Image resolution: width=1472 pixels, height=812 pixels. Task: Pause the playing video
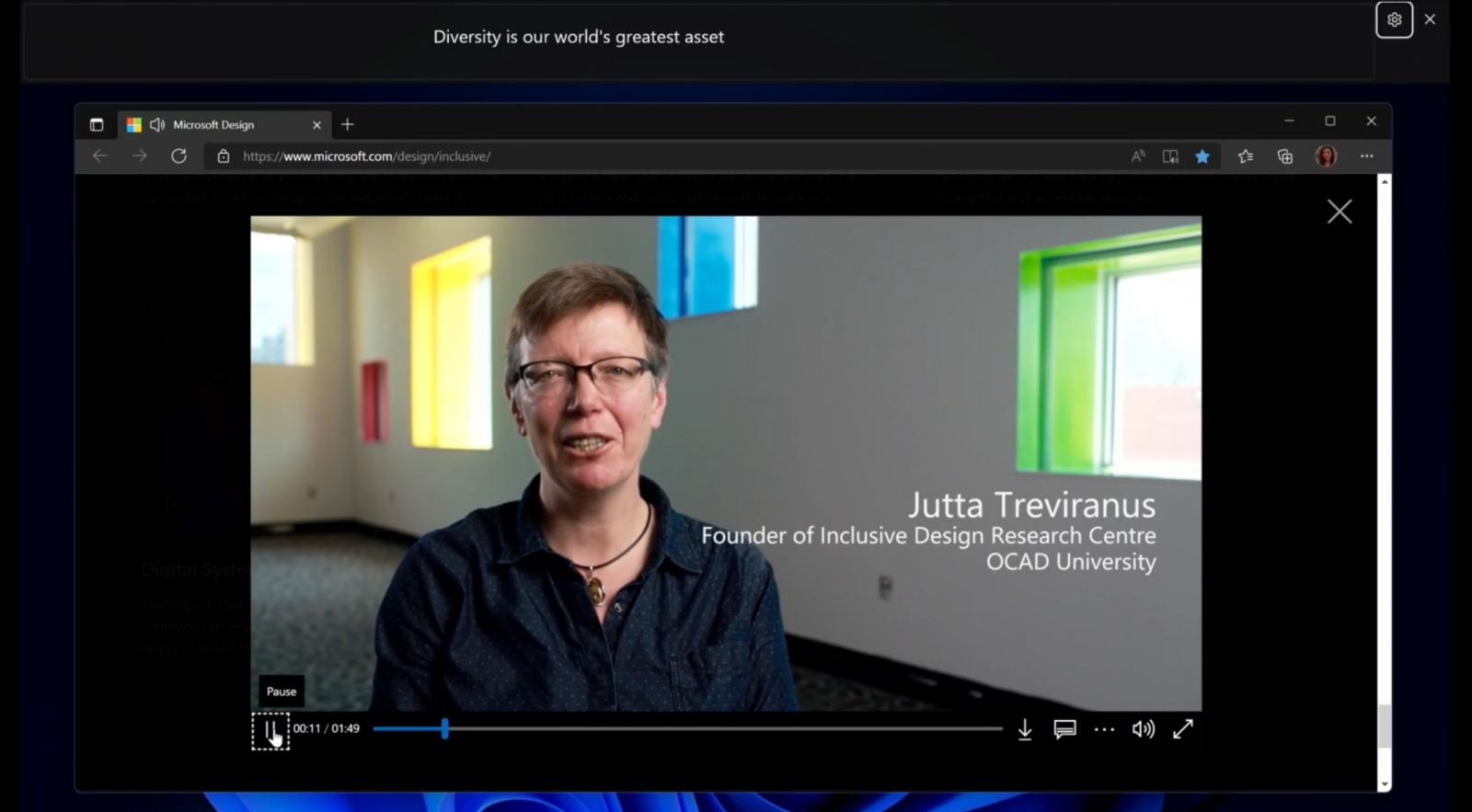[270, 730]
